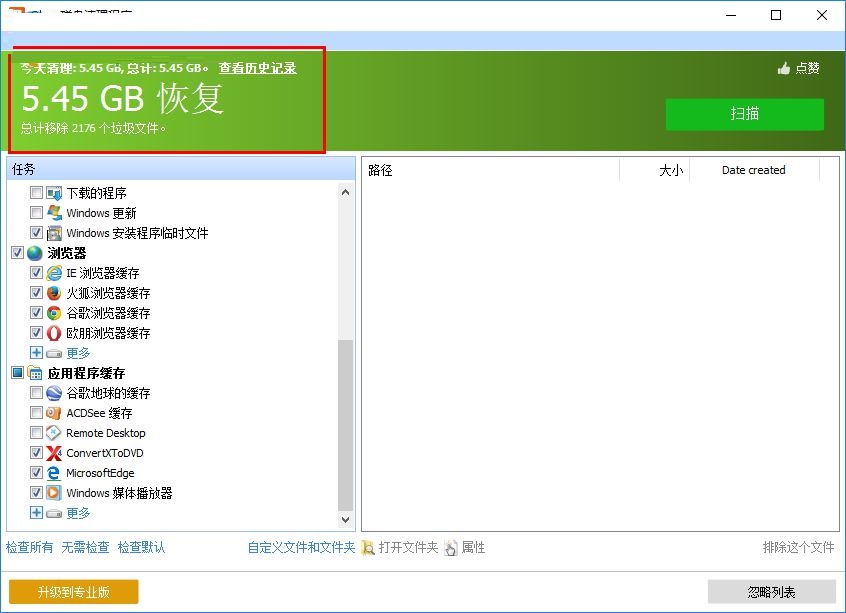Click the green 扫描 scan button
Viewport: 846px width, 613px height.
744,115
